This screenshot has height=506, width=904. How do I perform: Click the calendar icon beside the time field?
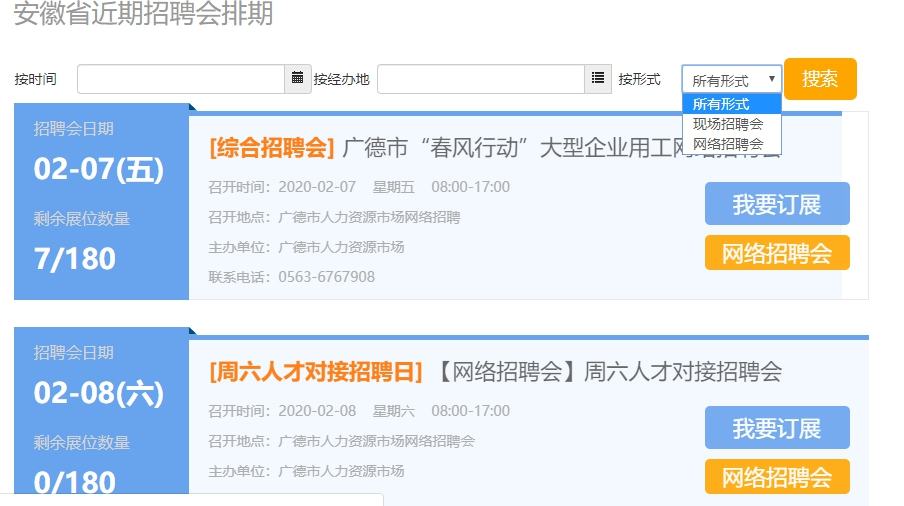tap(298, 79)
